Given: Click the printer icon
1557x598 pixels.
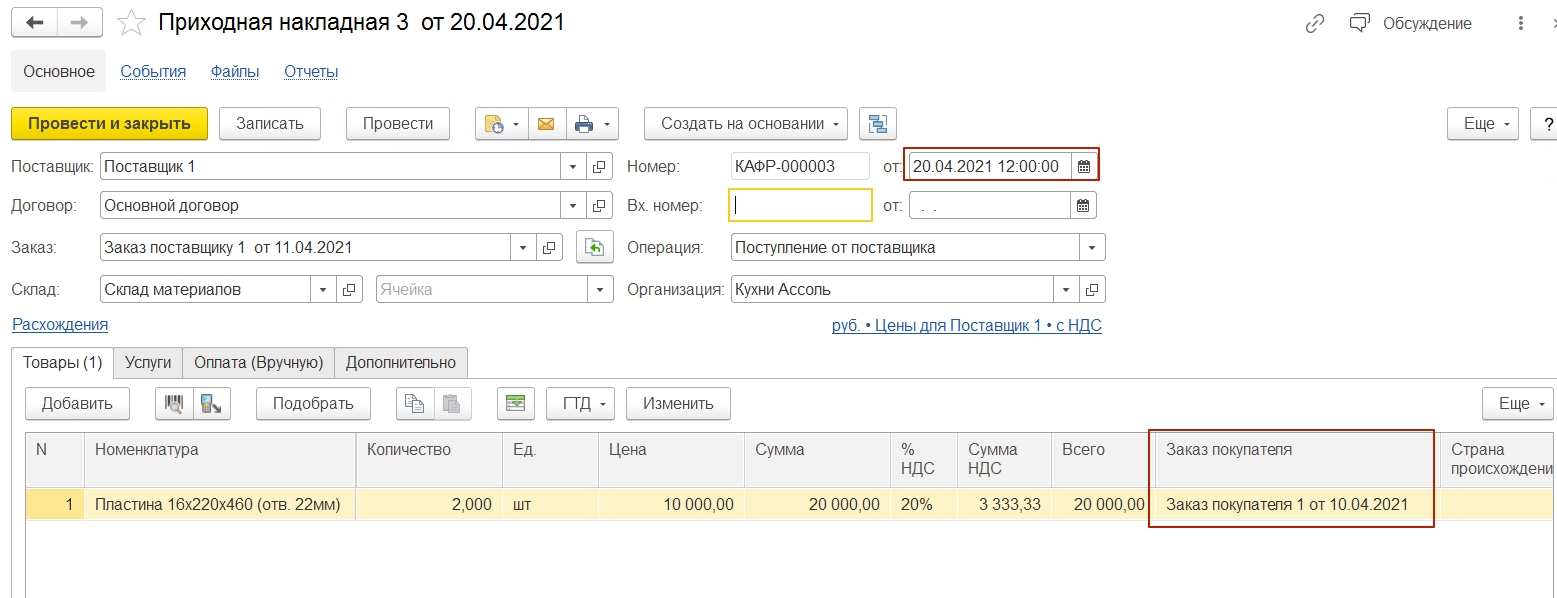Looking at the screenshot, I should pyautogui.click(x=584, y=124).
